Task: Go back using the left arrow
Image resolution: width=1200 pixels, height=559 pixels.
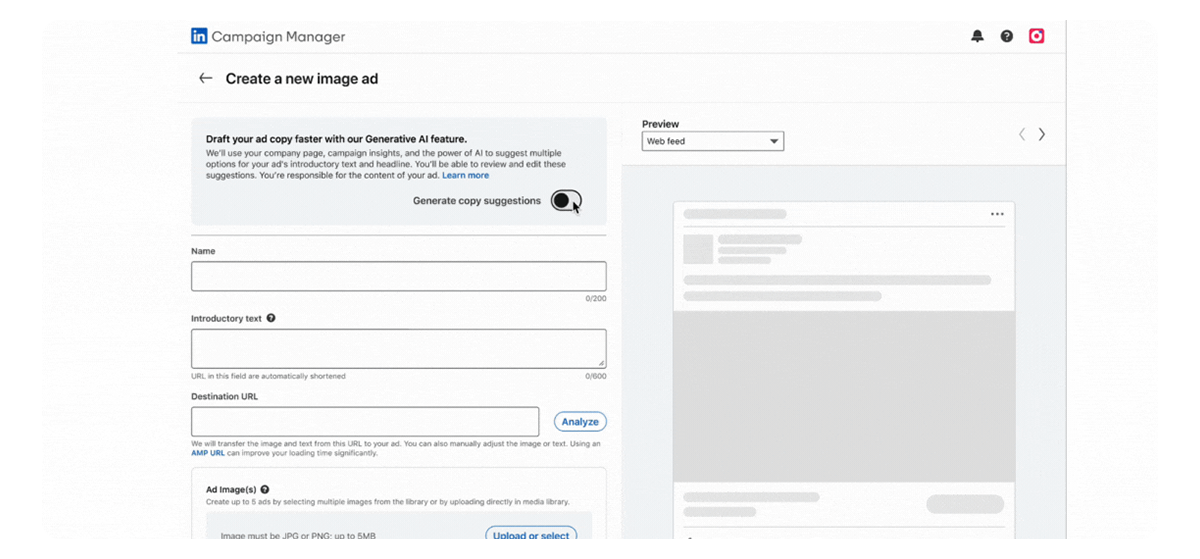Action: pos(205,78)
